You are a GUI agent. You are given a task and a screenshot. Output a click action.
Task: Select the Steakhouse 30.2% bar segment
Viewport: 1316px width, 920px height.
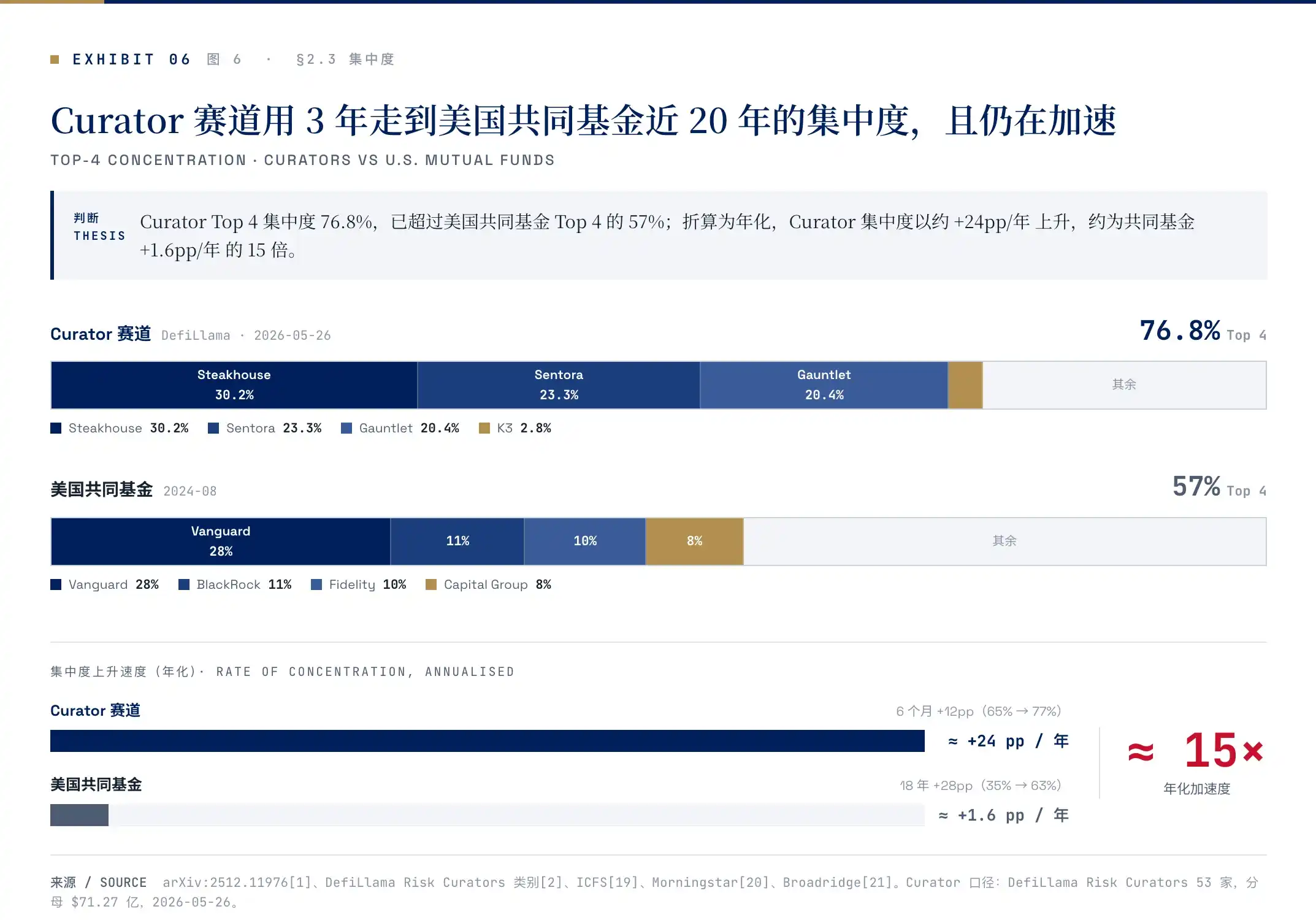[234, 385]
